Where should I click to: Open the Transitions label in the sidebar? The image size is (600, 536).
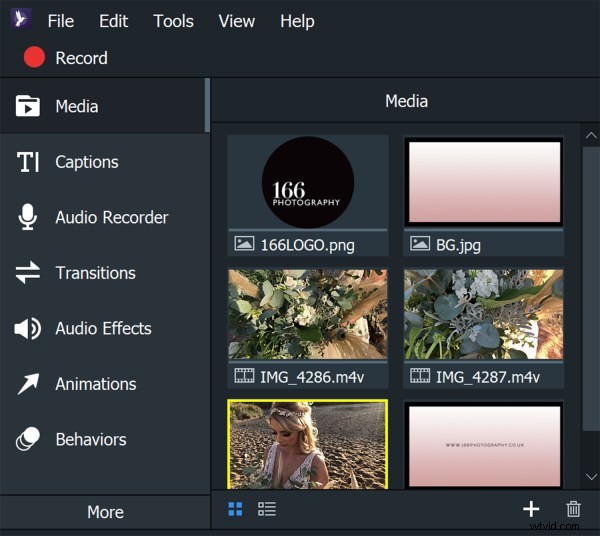(96, 273)
